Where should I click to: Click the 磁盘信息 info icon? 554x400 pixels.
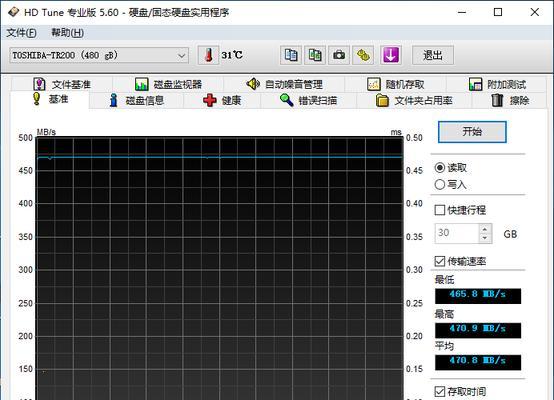[x=113, y=100]
